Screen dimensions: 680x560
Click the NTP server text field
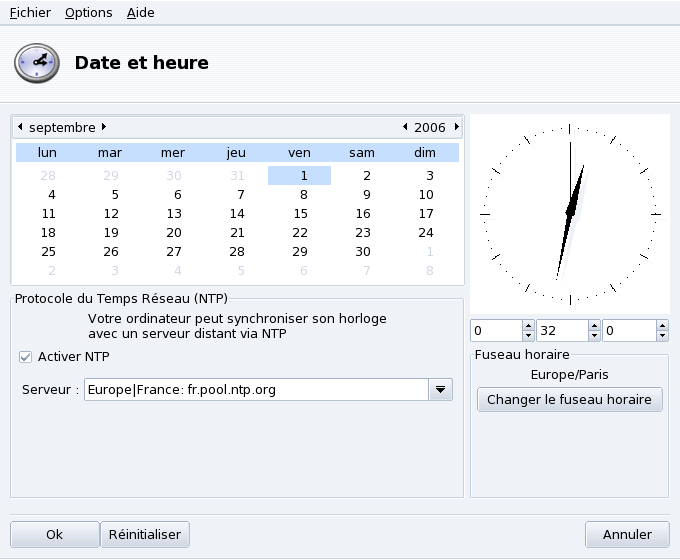pyautogui.click(x=255, y=390)
